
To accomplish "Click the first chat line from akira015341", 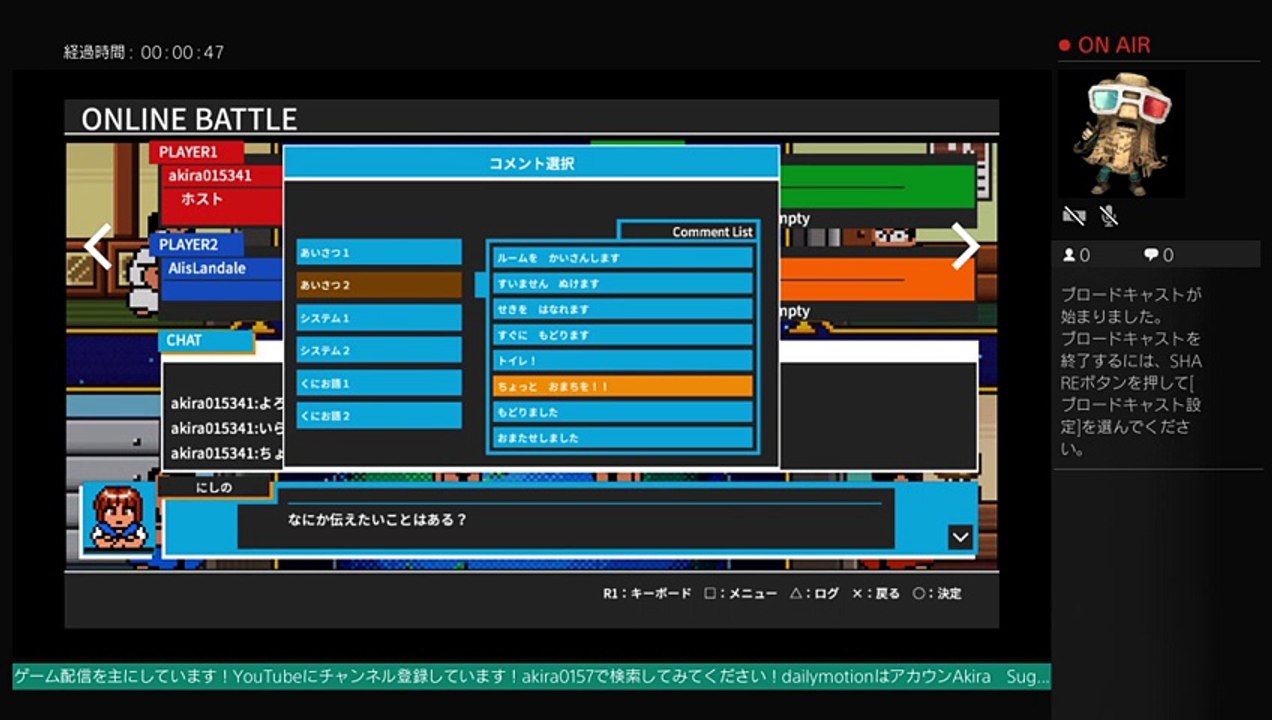I will (228, 403).
